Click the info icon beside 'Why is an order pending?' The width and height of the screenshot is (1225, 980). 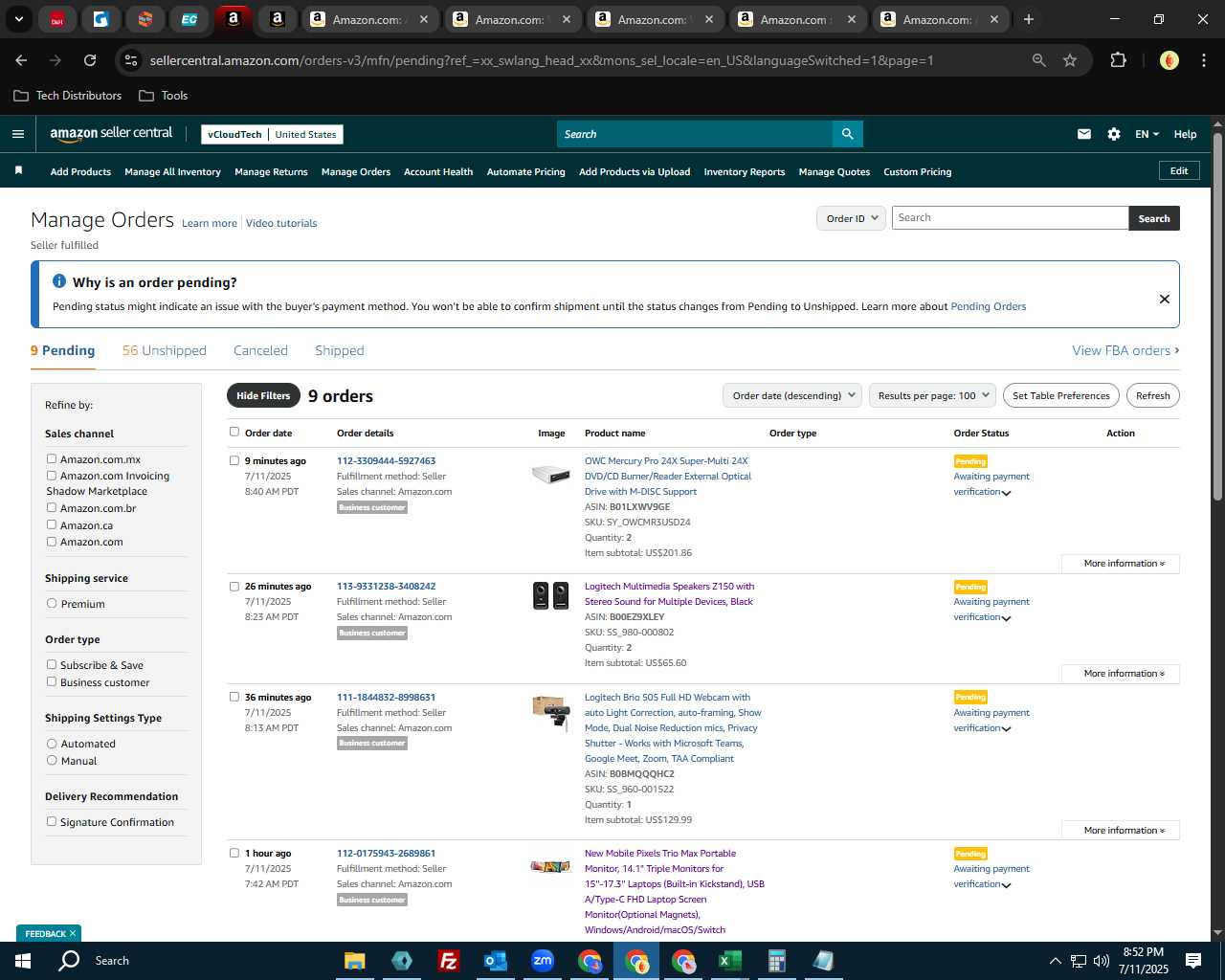[x=59, y=281]
